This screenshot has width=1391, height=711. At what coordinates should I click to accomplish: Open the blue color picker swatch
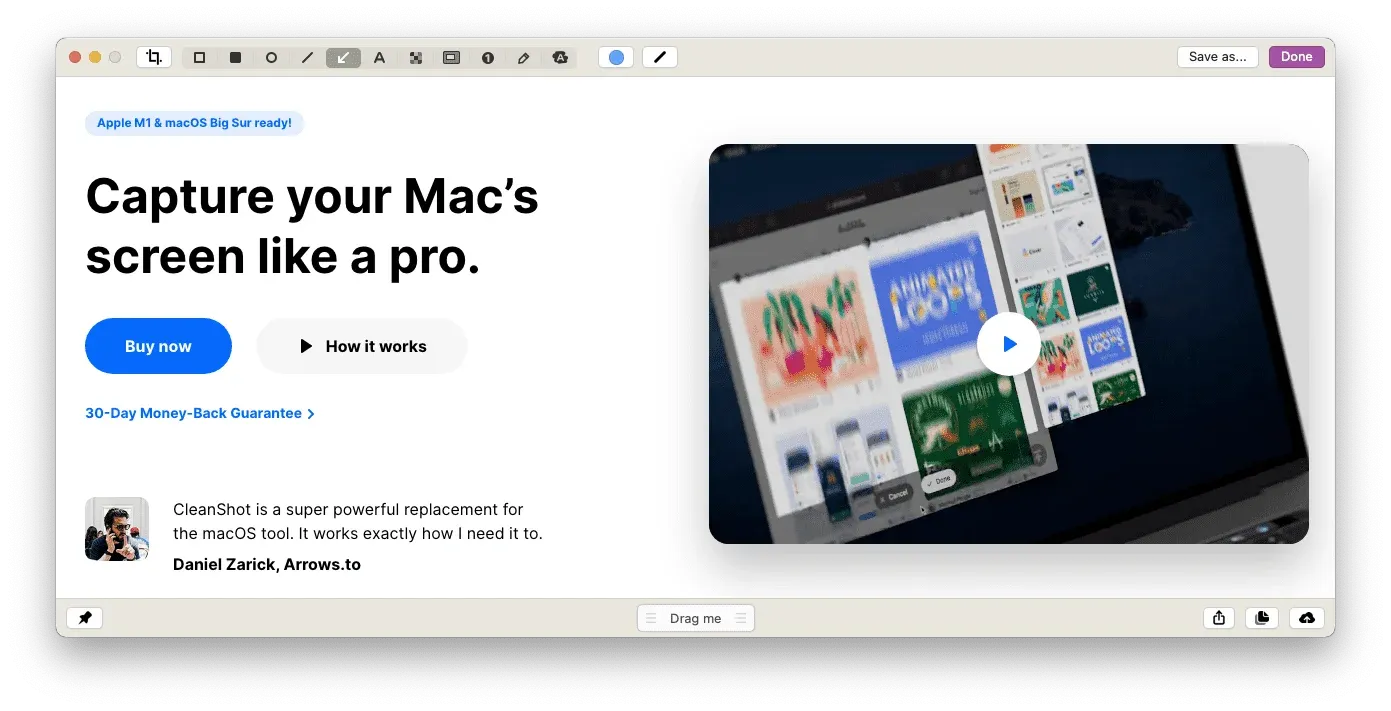point(616,57)
